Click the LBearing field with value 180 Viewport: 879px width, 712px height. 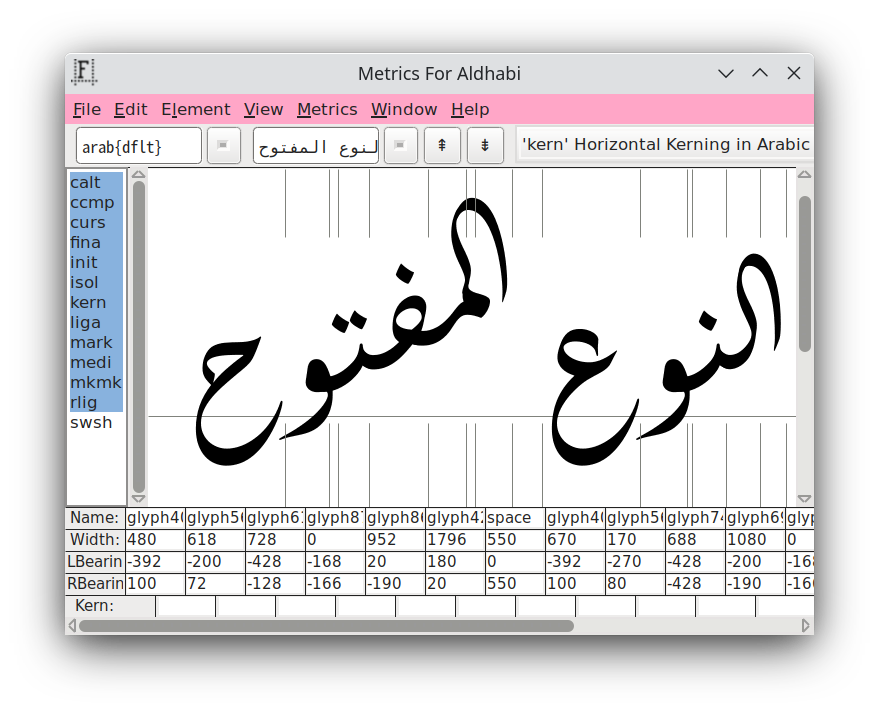(455, 562)
